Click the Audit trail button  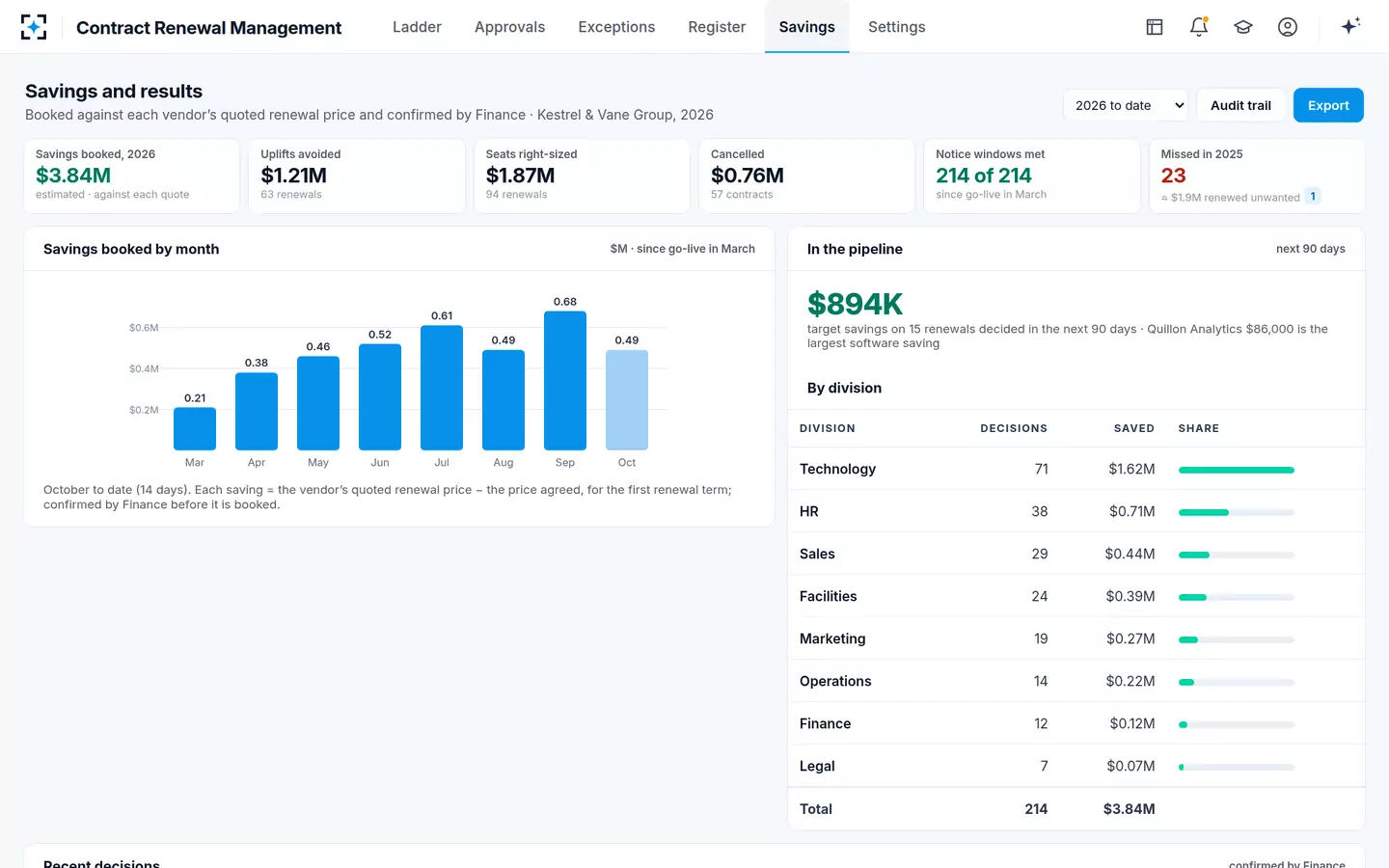click(1240, 105)
